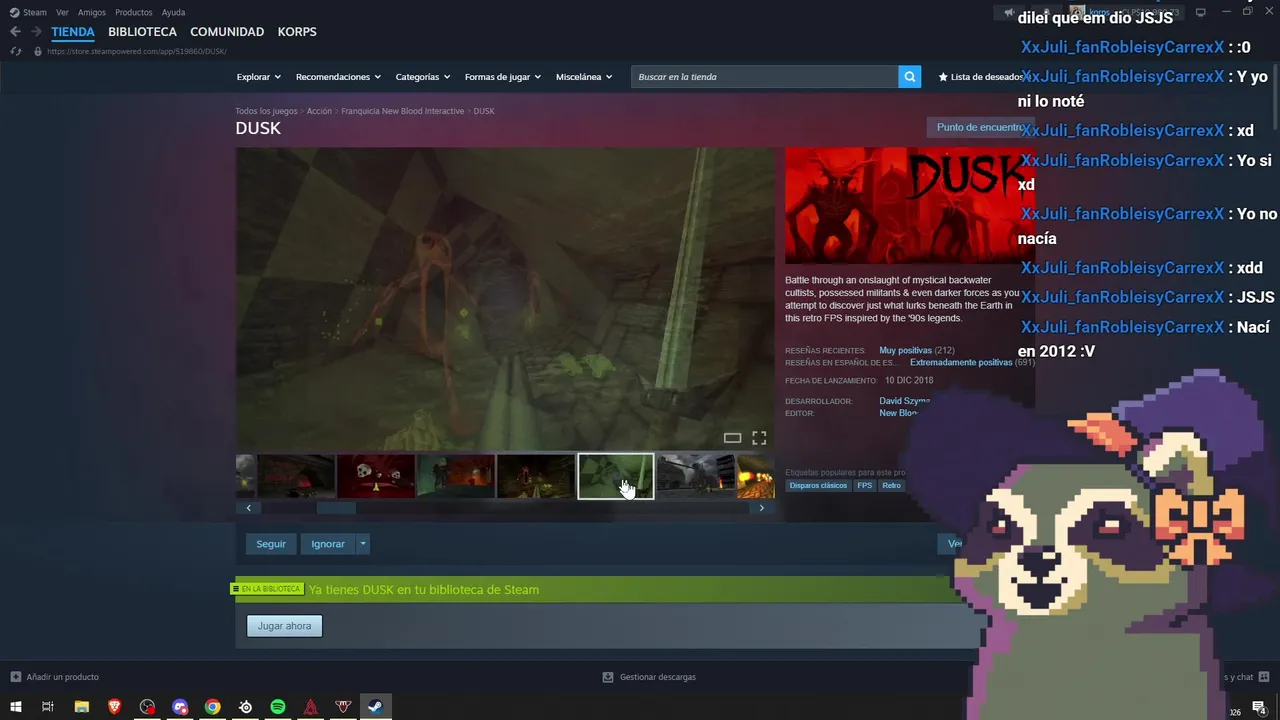Launch Brave browser from taskbar
This screenshot has height=720, width=1280.
[x=114, y=707]
